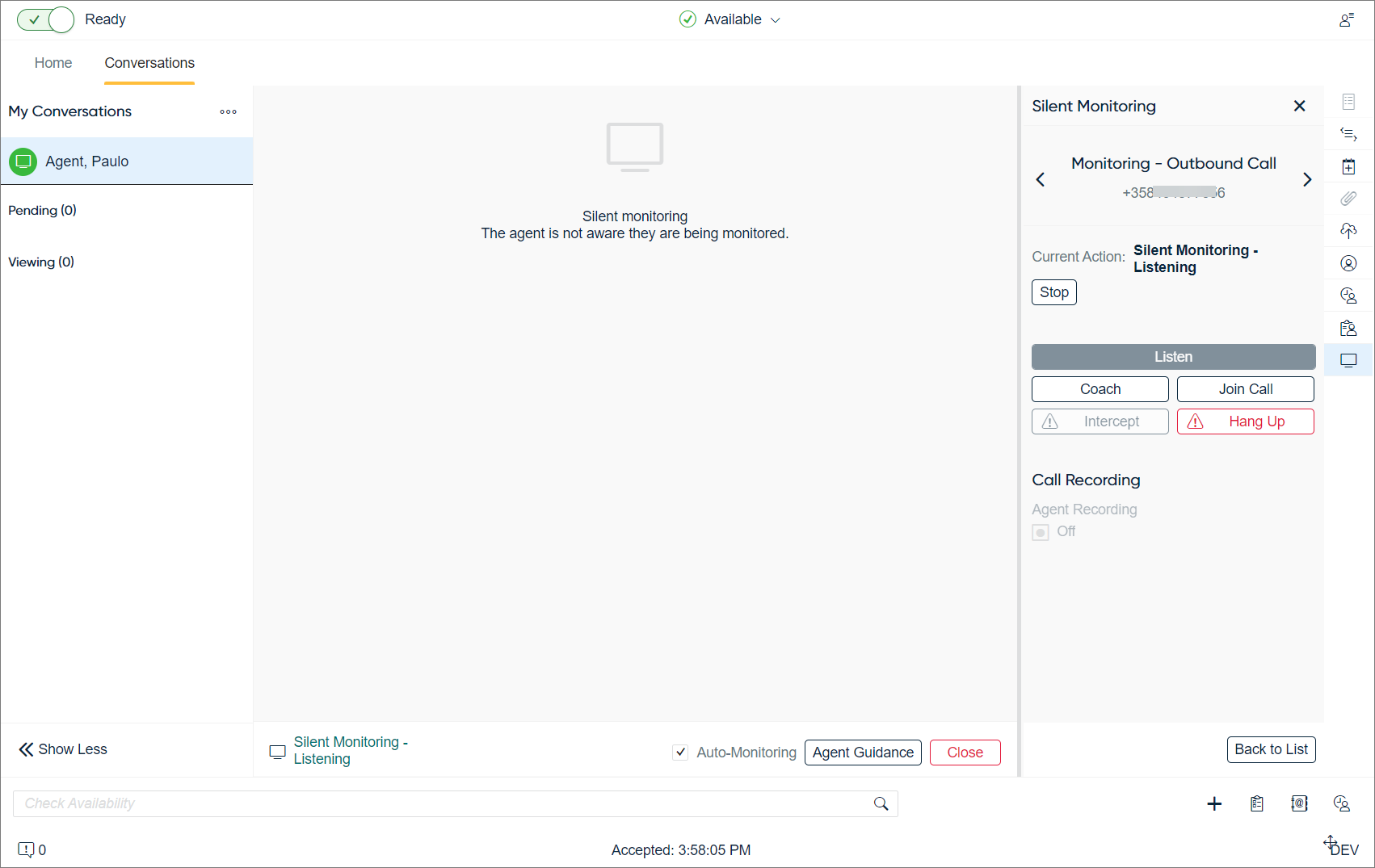The width and height of the screenshot is (1375, 868).
Task: Switch to the Home tab
Action: (x=53, y=63)
